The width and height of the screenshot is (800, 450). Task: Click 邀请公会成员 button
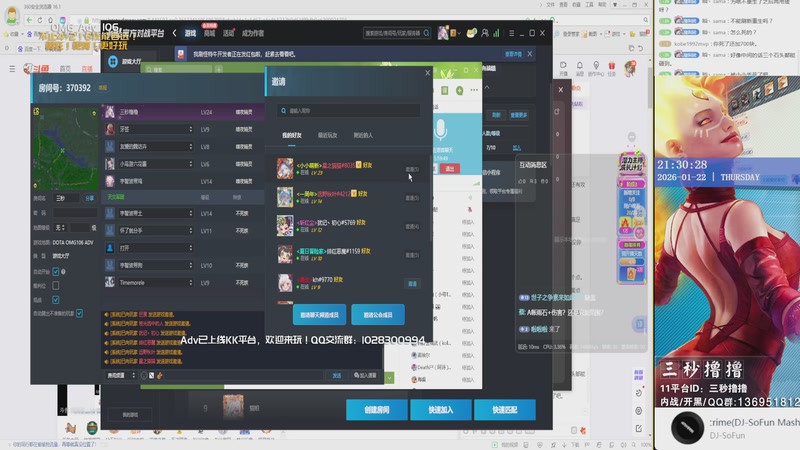pyautogui.click(x=378, y=315)
